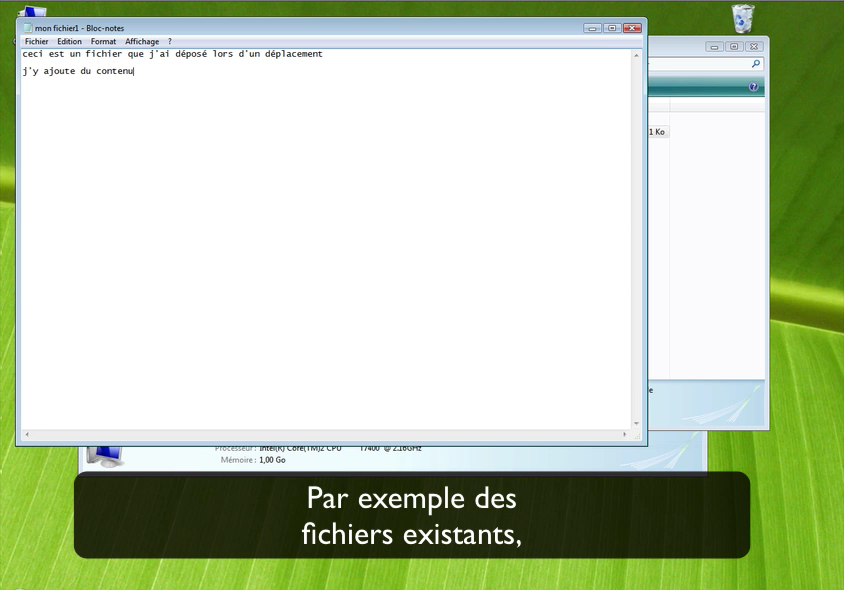Minimize the mon fichier1 Bloc-notes window

[x=593, y=28]
